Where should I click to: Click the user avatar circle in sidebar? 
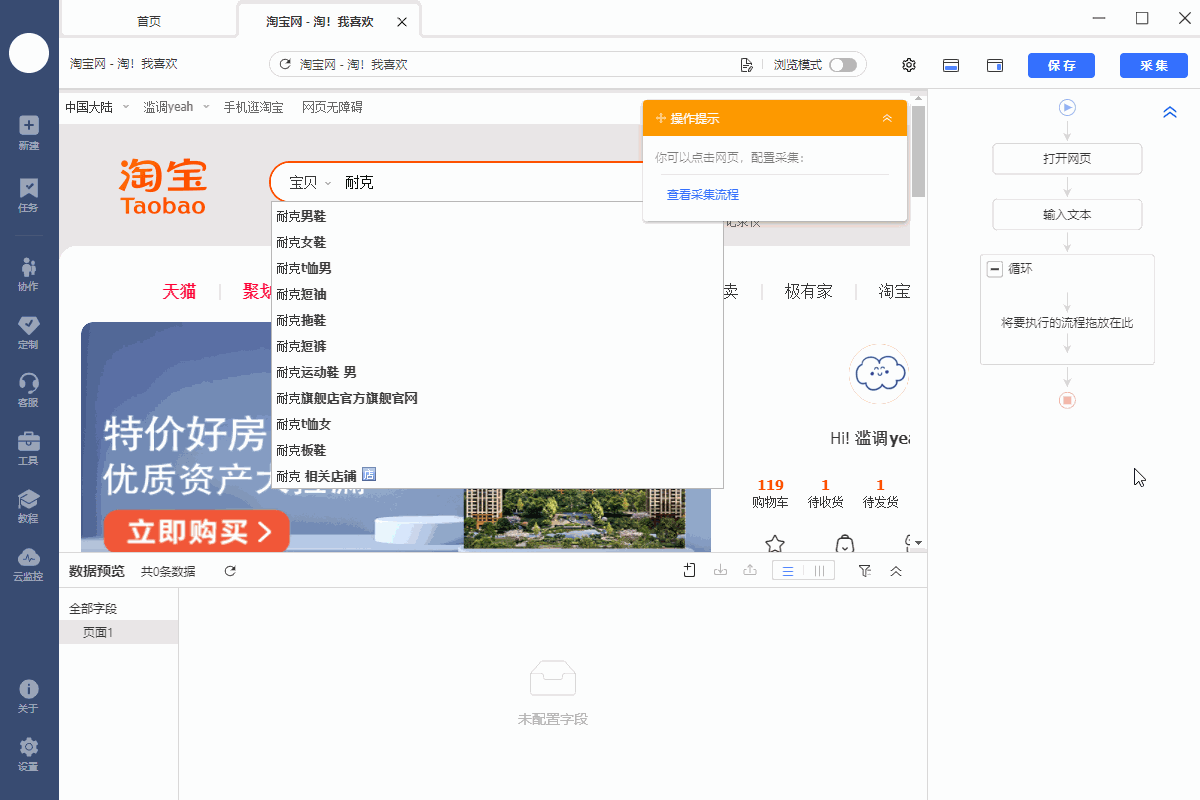(29, 53)
